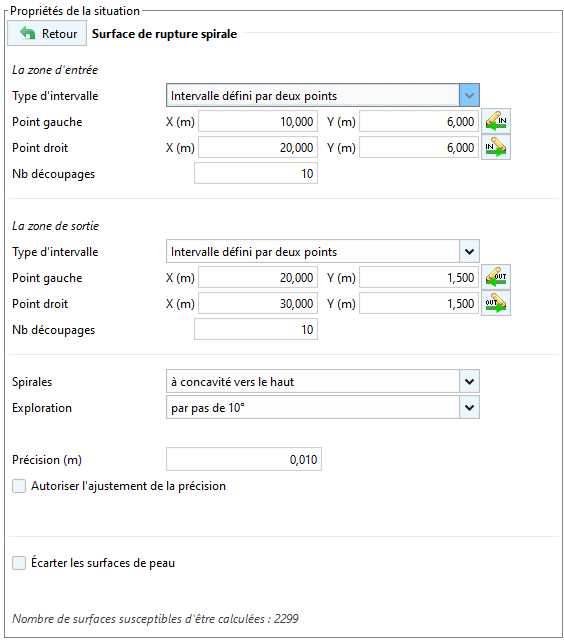Go back with the Retour button
Viewport: 564px width, 640px height.
coord(47,33)
